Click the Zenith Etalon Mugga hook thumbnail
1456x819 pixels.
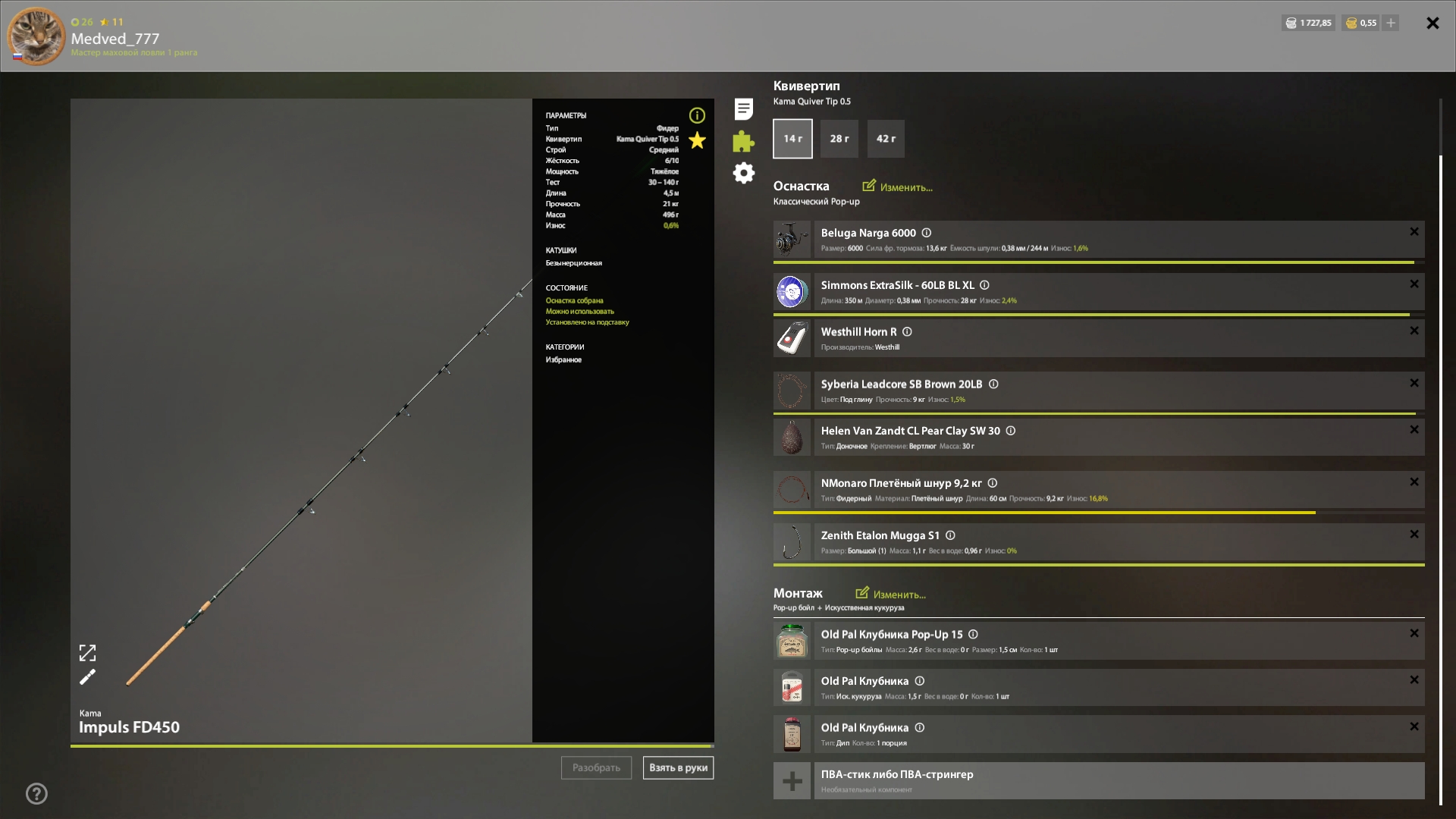[792, 543]
